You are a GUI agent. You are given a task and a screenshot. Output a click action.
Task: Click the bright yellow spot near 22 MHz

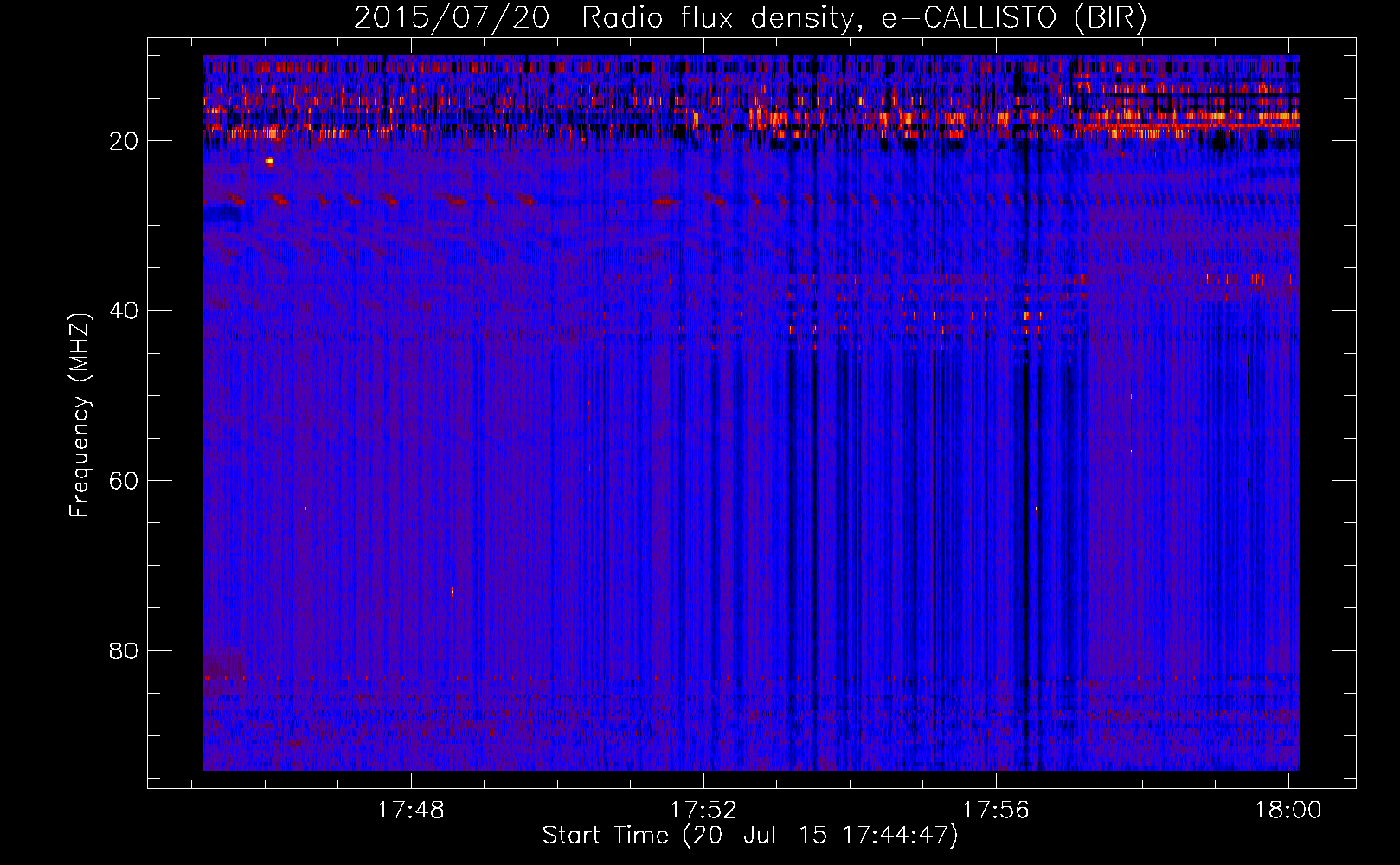269,161
